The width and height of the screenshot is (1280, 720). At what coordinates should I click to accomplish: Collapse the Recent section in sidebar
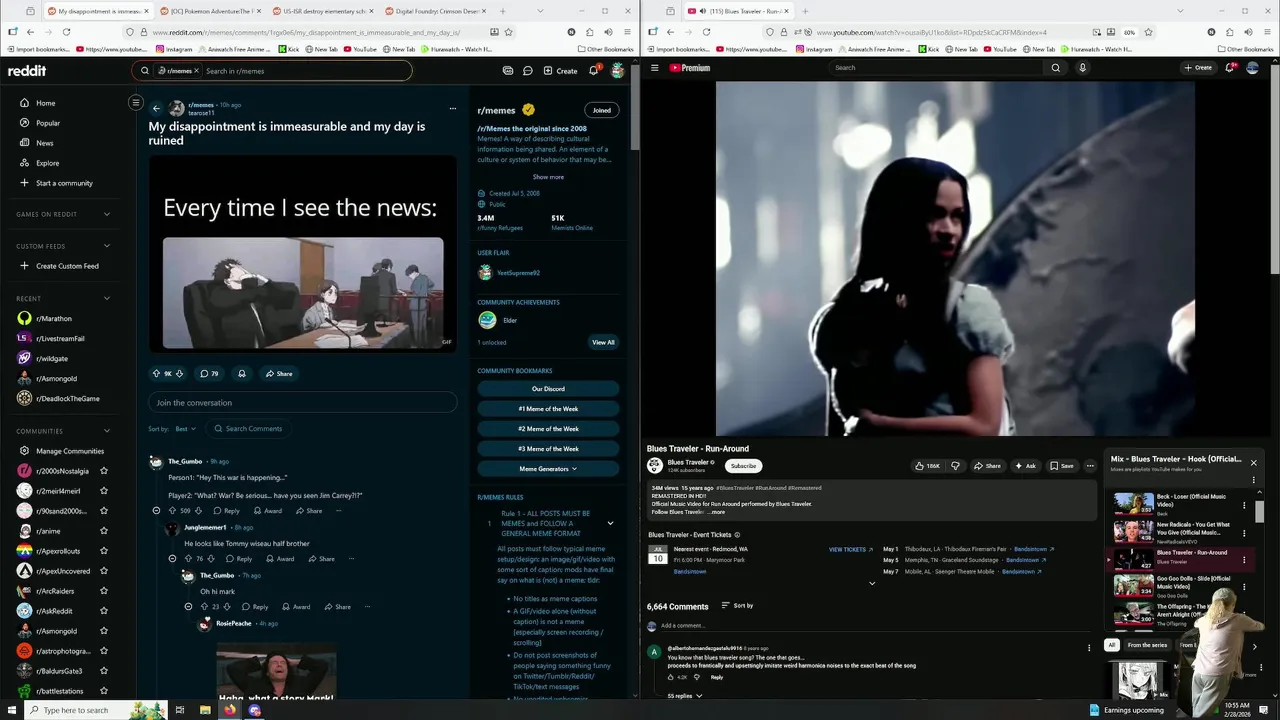point(106,298)
